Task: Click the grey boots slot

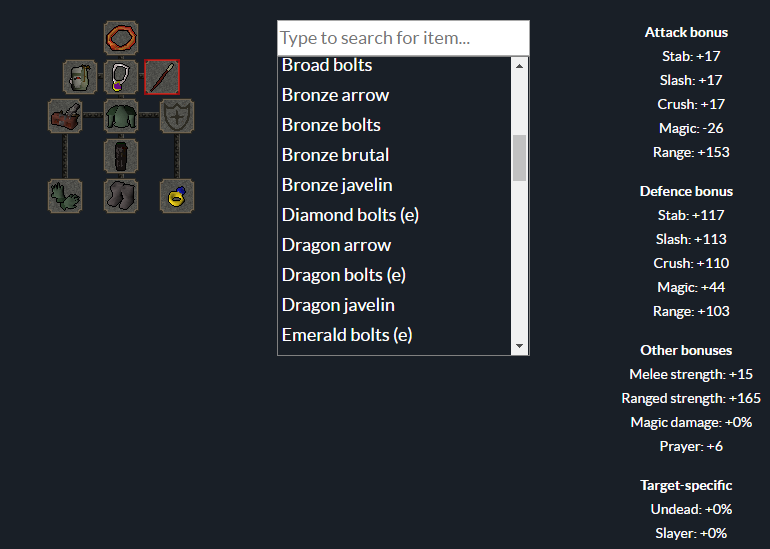Action: 121,196
